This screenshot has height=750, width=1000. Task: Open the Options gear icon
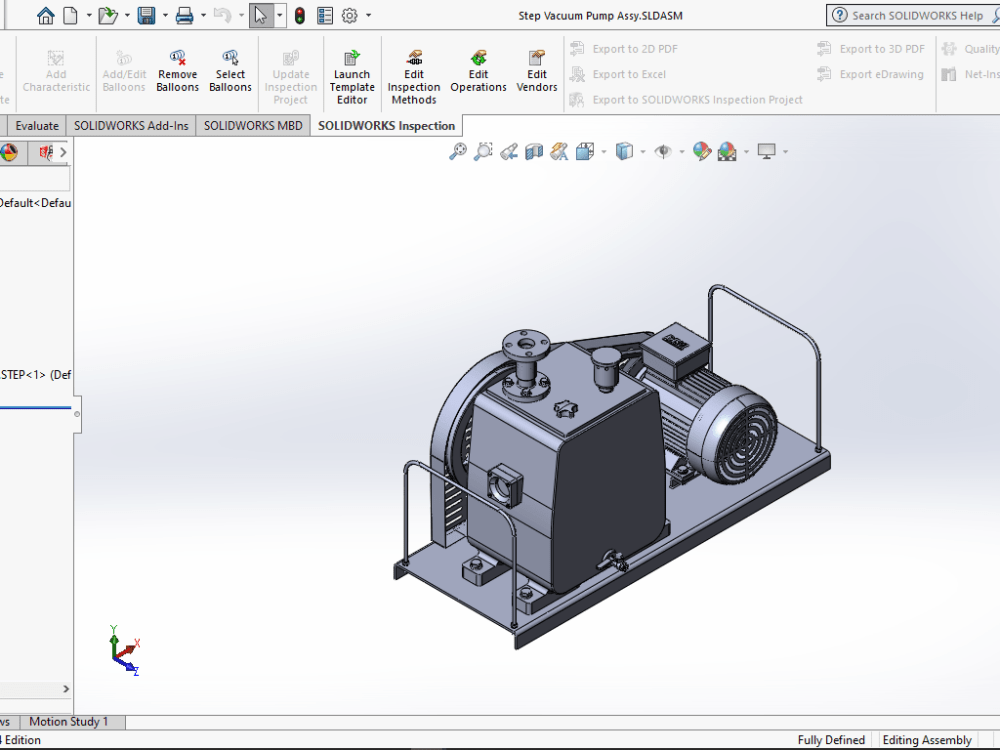pos(350,15)
